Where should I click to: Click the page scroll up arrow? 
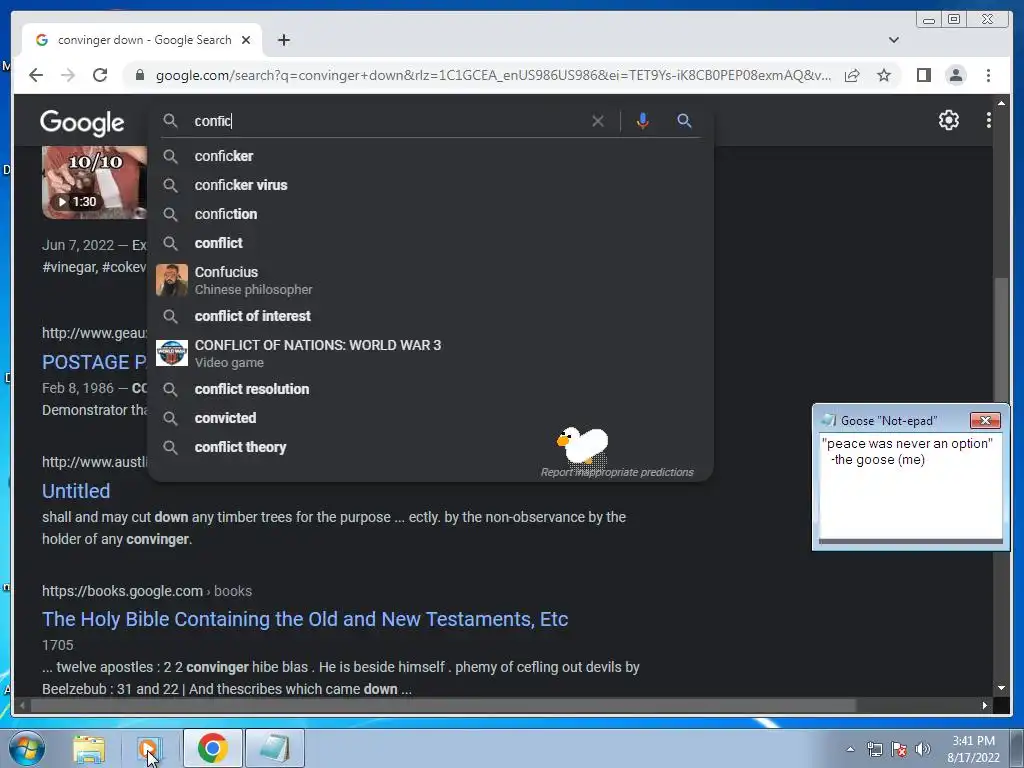coord(1001,103)
